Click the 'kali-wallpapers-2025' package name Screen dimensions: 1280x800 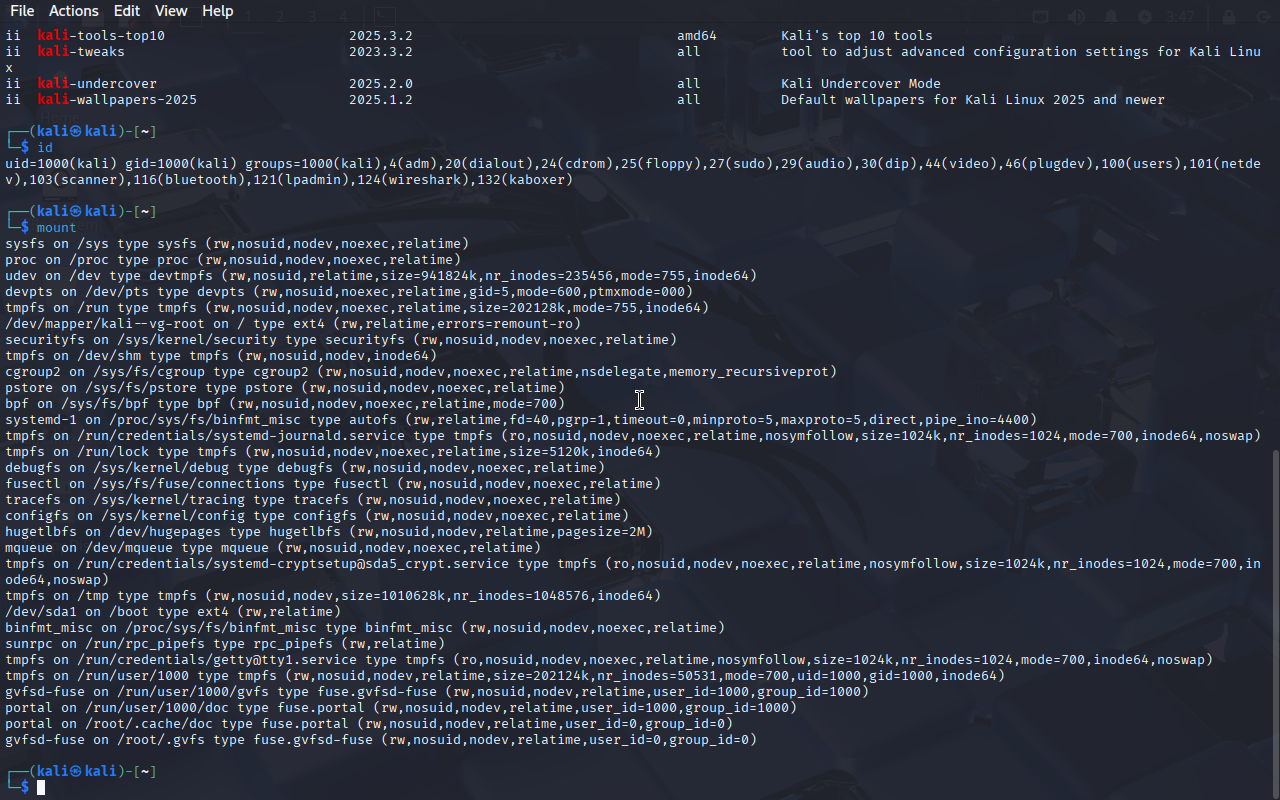coord(117,100)
